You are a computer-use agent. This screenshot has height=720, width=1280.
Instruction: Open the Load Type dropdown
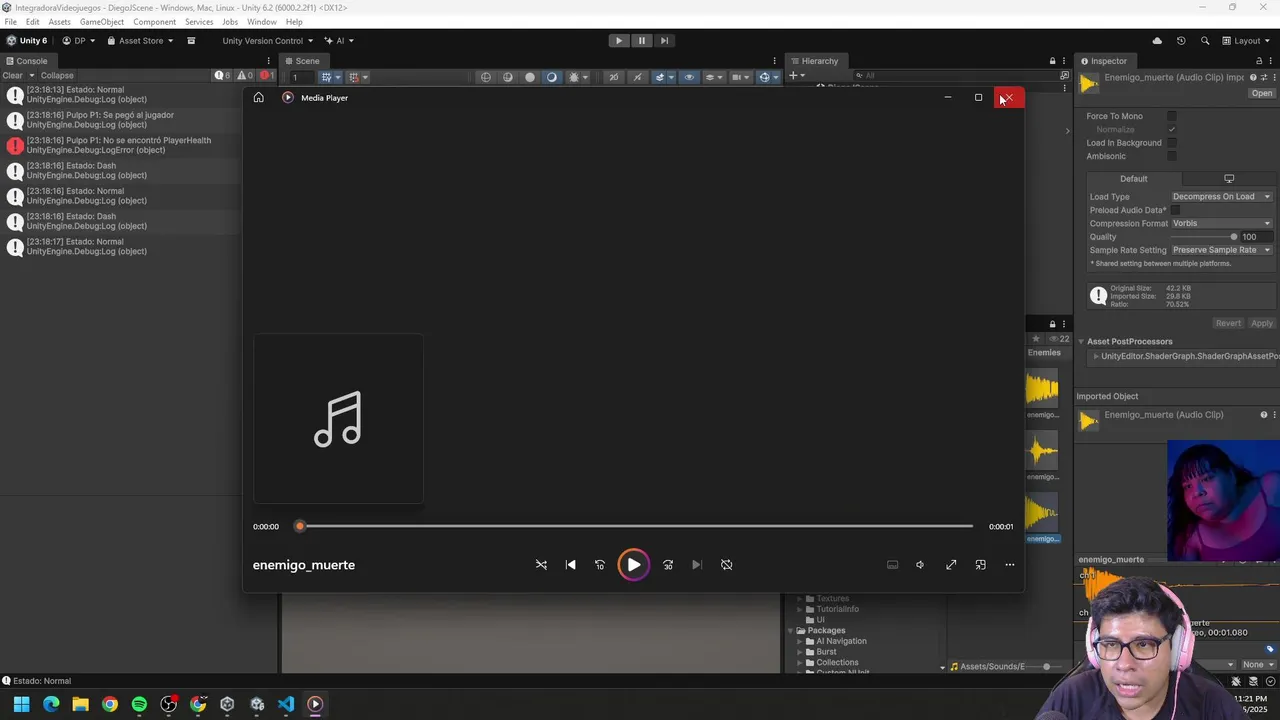point(1221,197)
